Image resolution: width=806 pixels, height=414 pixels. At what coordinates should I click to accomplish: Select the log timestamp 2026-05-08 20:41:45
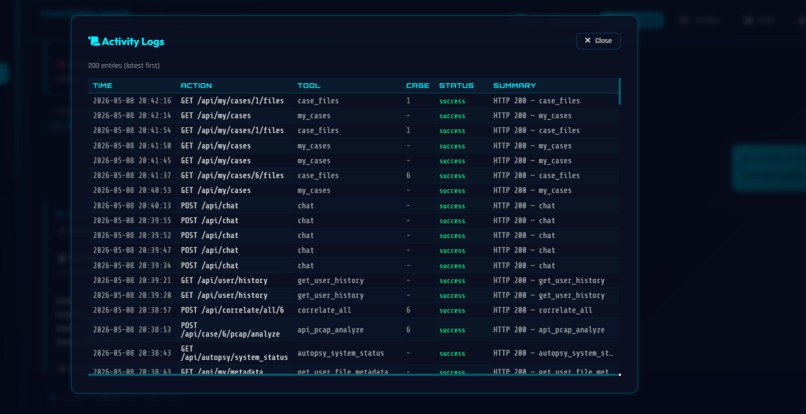(132, 160)
